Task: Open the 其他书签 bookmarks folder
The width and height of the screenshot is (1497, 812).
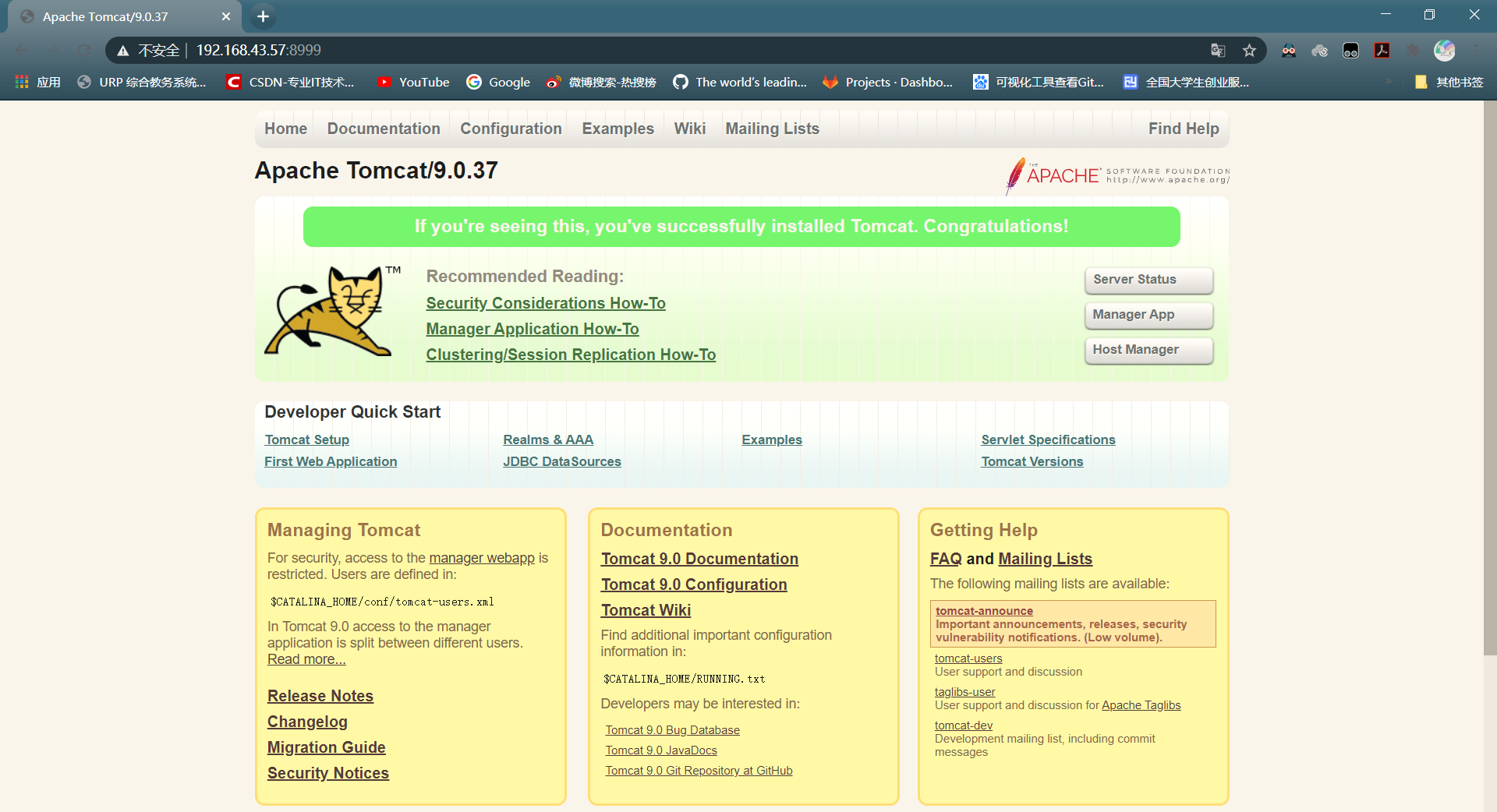Action: point(1449,82)
